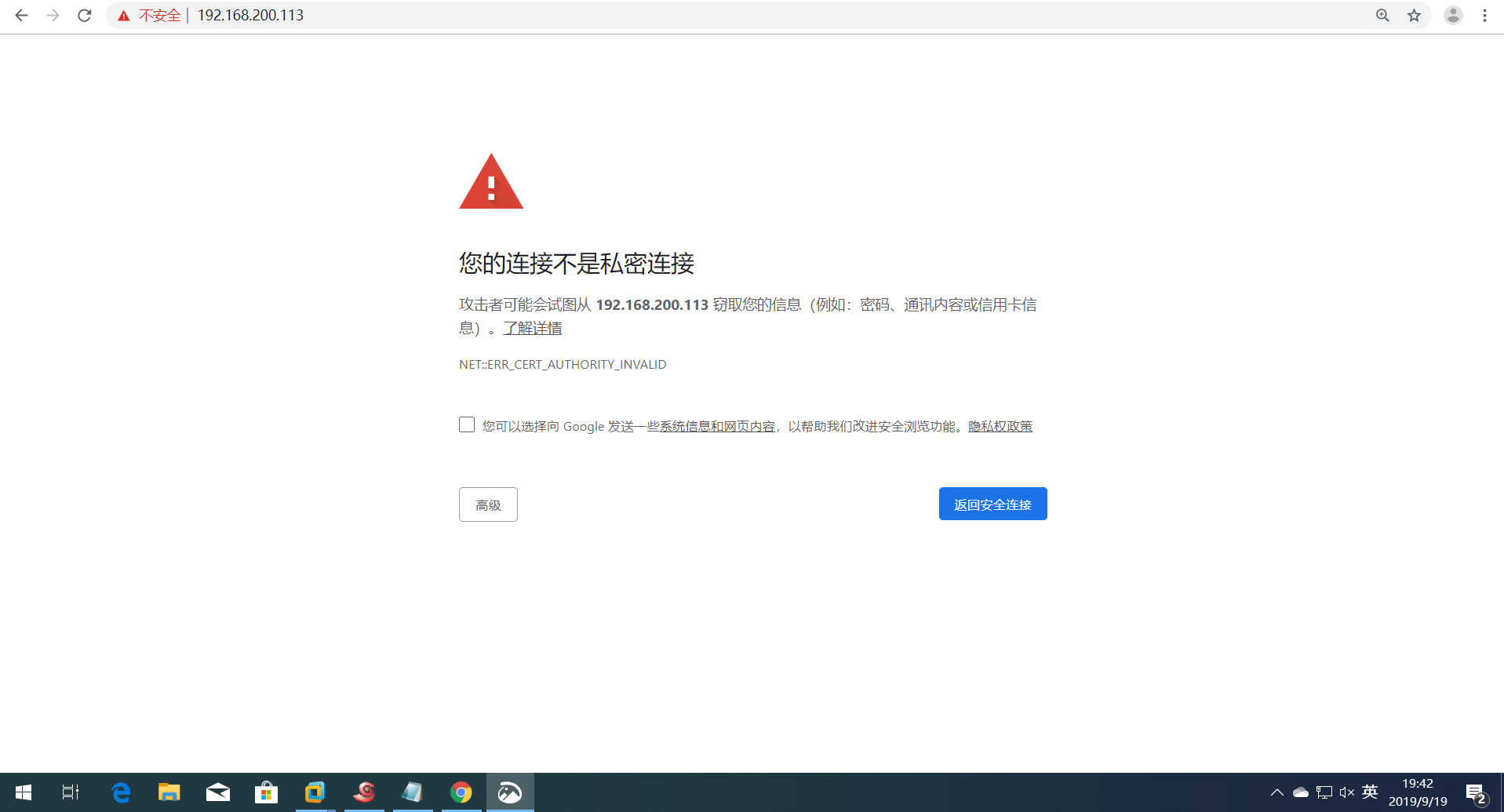Click the 返回安全连接 button

(x=992, y=504)
